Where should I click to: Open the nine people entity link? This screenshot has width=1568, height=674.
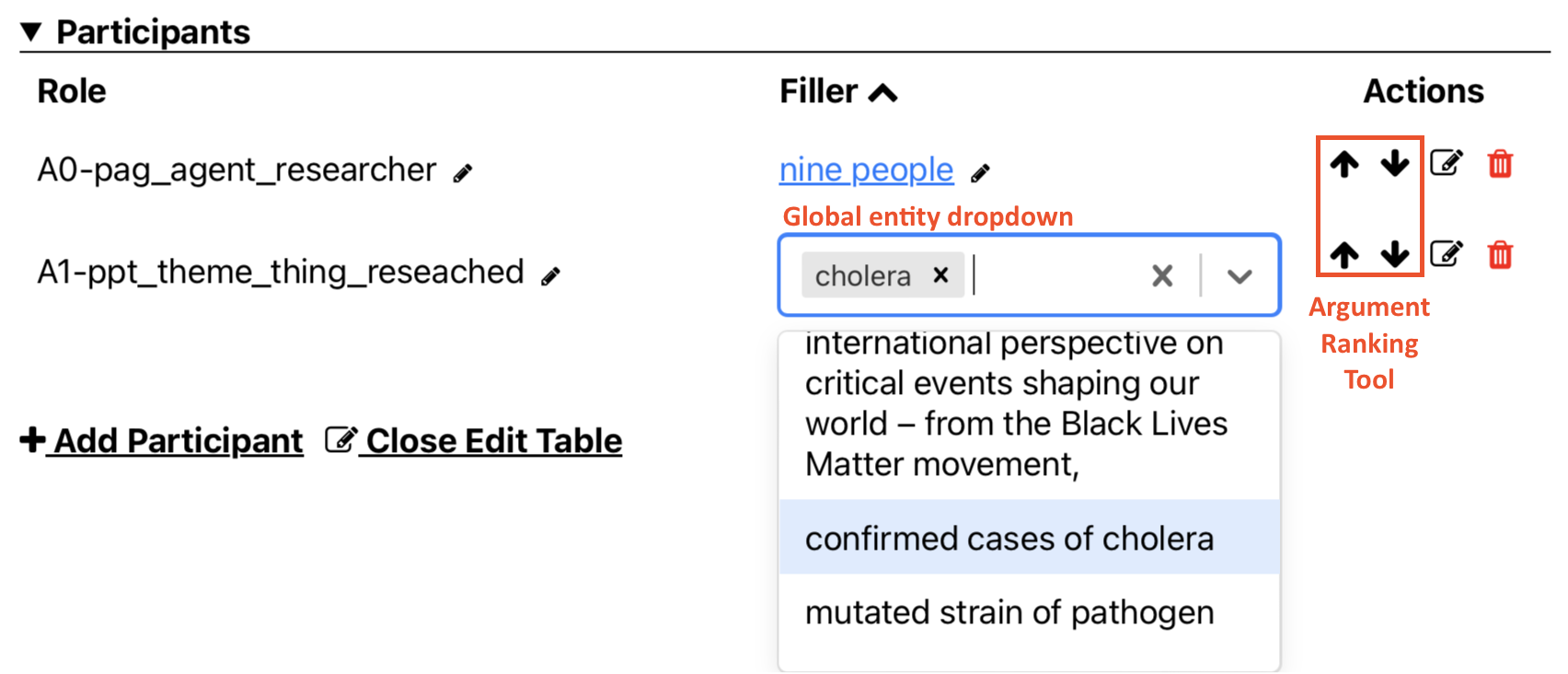[866, 170]
